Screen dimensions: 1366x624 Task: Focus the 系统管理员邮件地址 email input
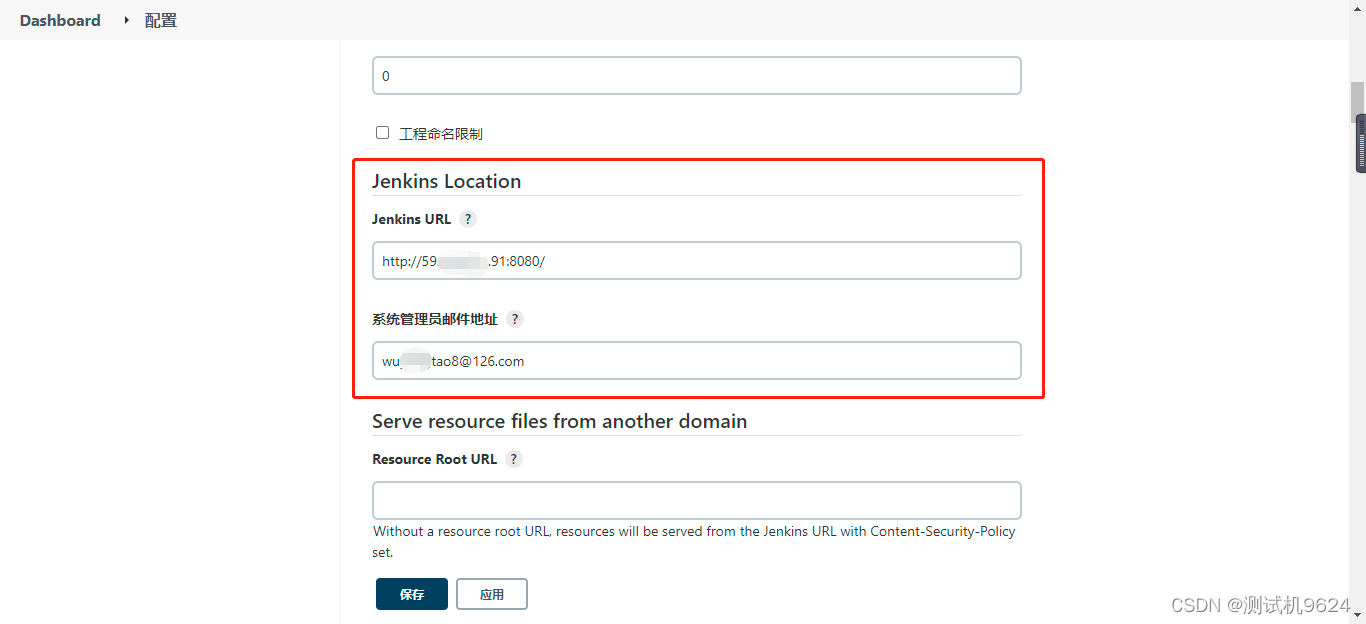(697, 360)
